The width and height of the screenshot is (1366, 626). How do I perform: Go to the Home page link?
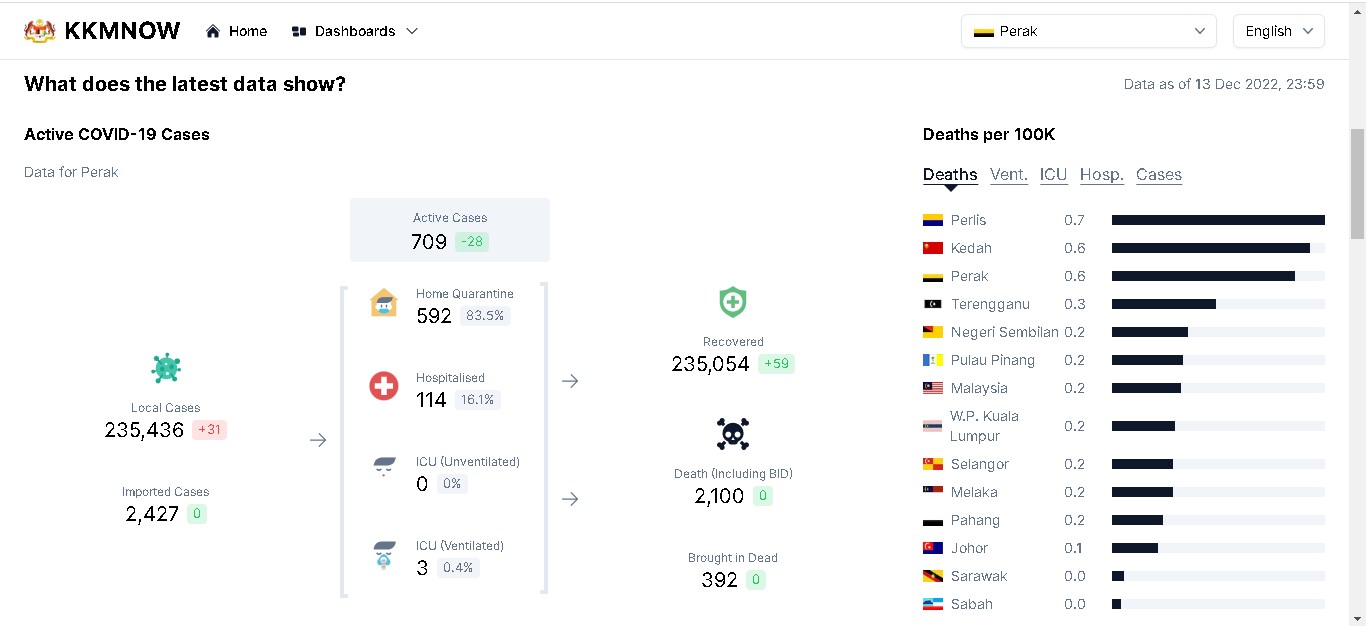tap(247, 31)
